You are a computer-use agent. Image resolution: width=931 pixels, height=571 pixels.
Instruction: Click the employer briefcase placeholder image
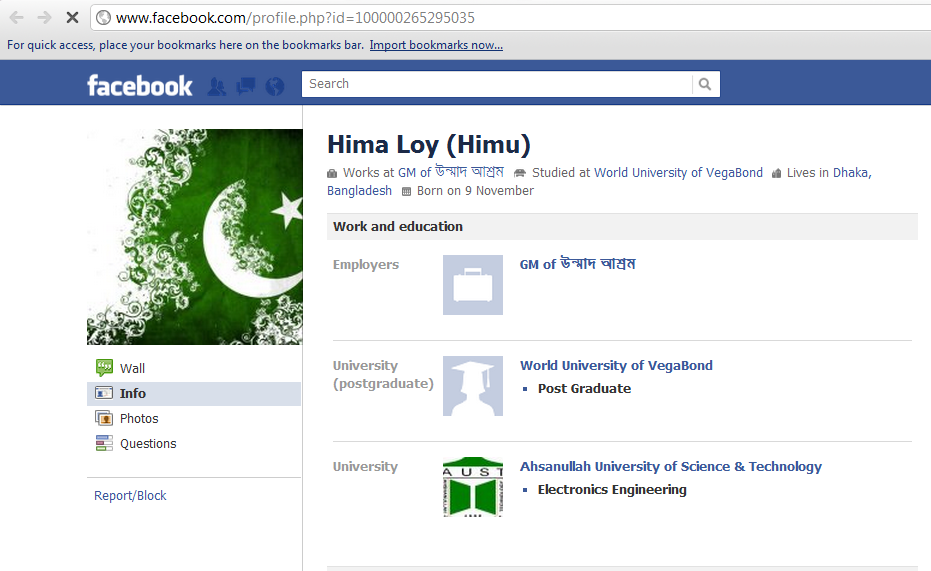[x=473, y=285]
